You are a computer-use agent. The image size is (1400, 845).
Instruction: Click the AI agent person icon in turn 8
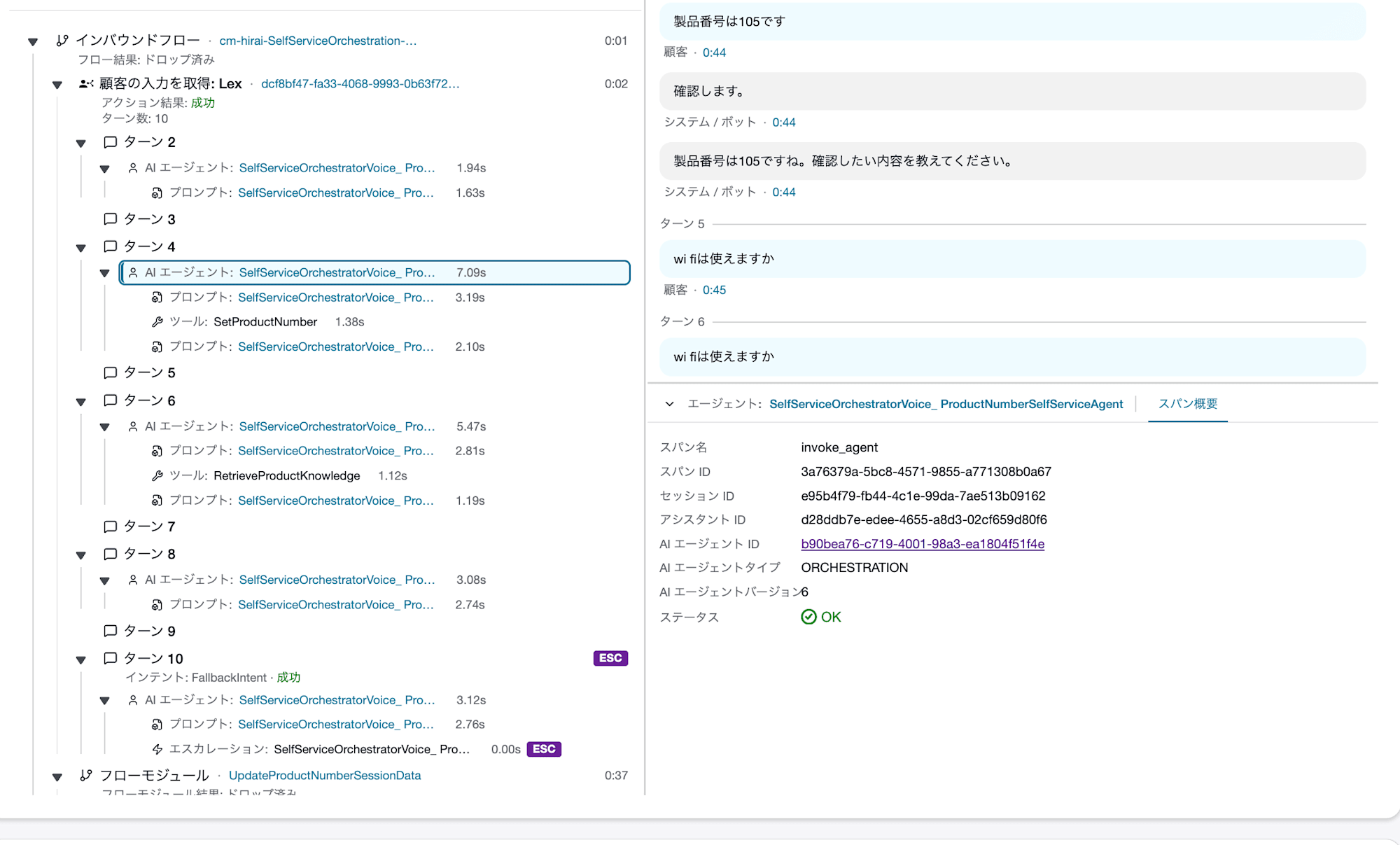coord(133,580)
